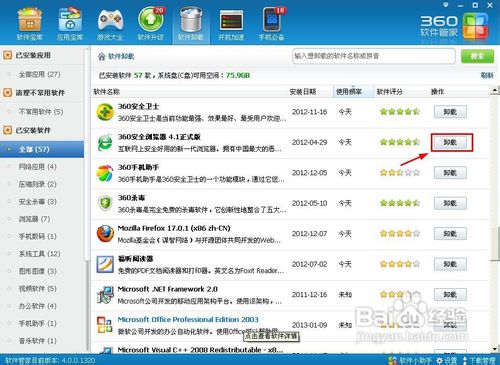Sort by 软件评分 column header
This screenshot has width=500, height=365.
coord(390,92)
